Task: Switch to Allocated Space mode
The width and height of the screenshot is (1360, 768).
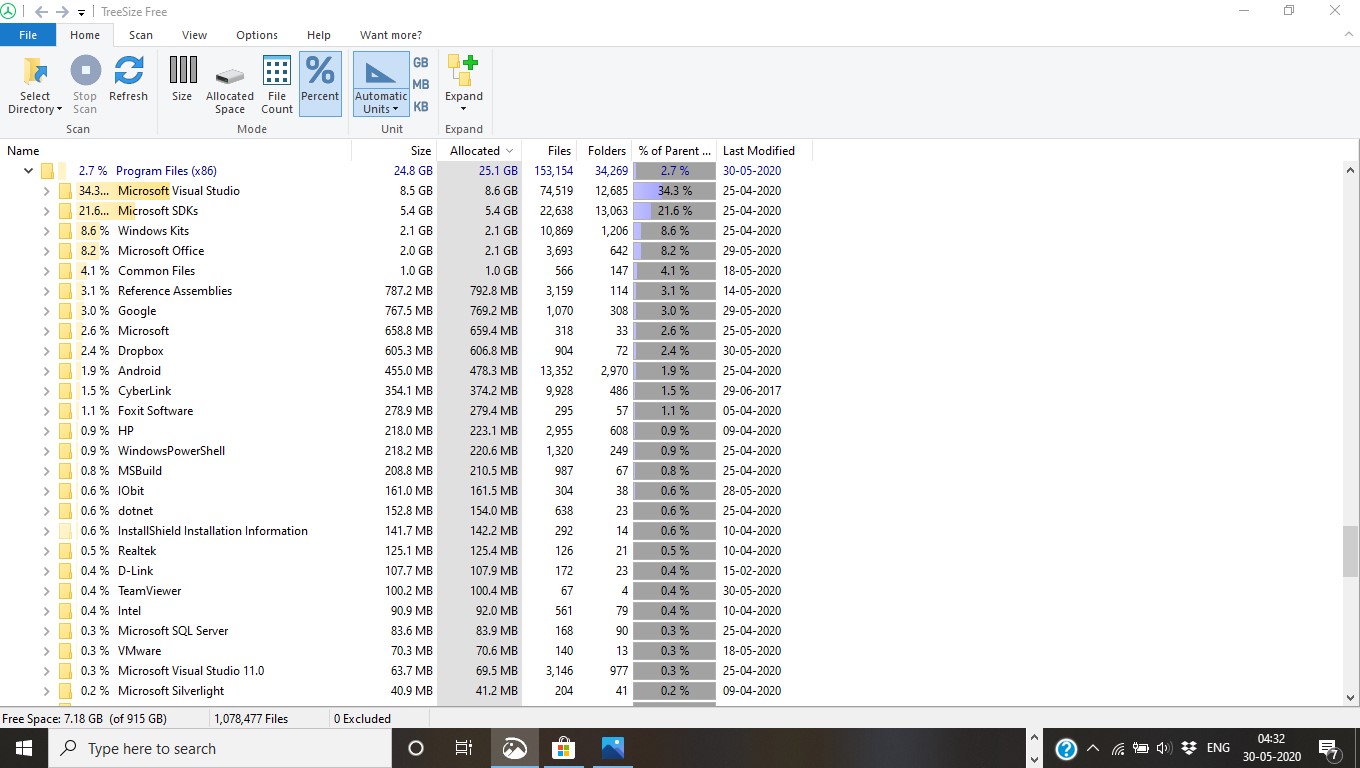Action: pos(230,78)
